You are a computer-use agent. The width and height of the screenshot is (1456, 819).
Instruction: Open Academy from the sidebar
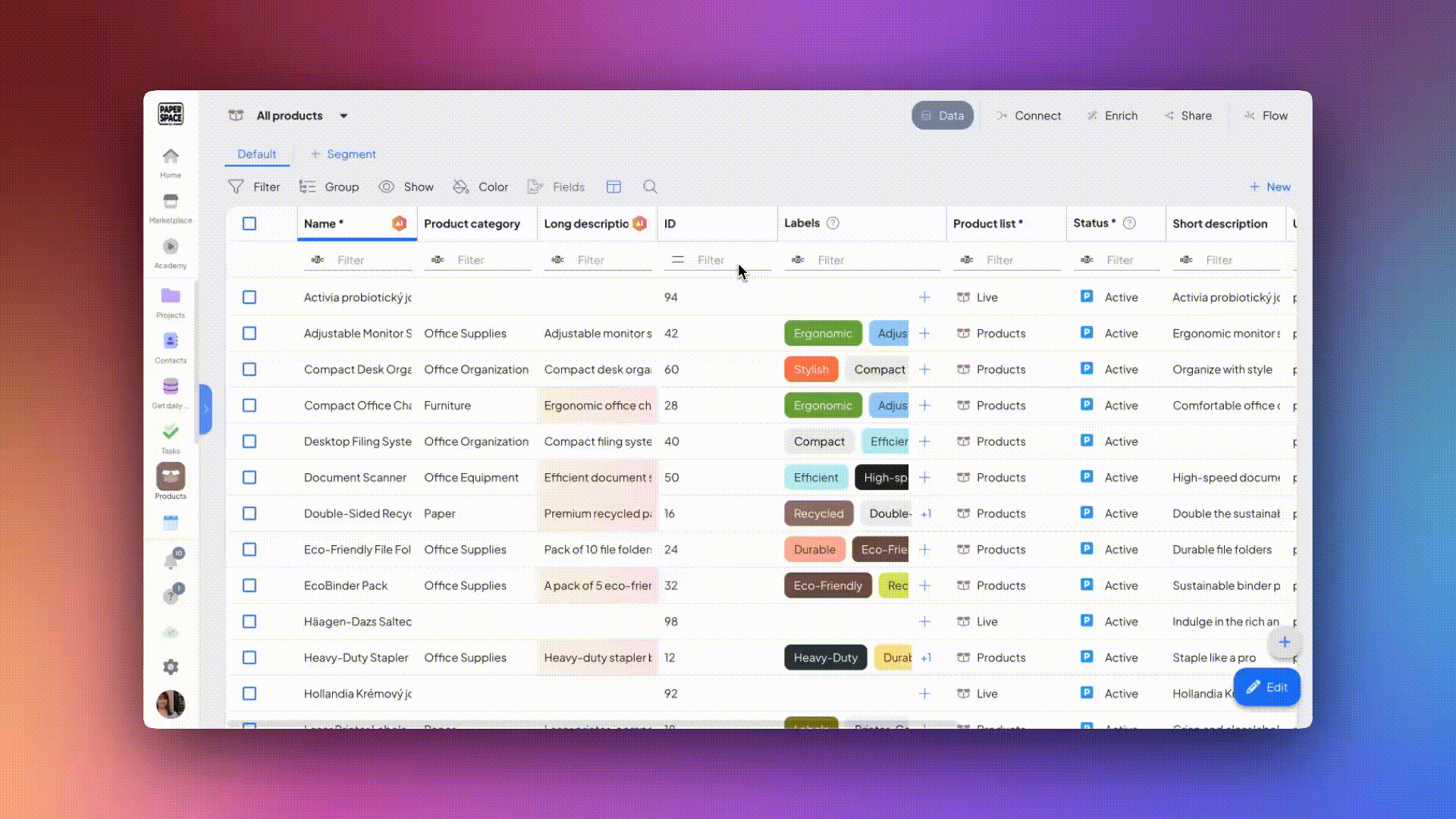[x=170, y=248]
